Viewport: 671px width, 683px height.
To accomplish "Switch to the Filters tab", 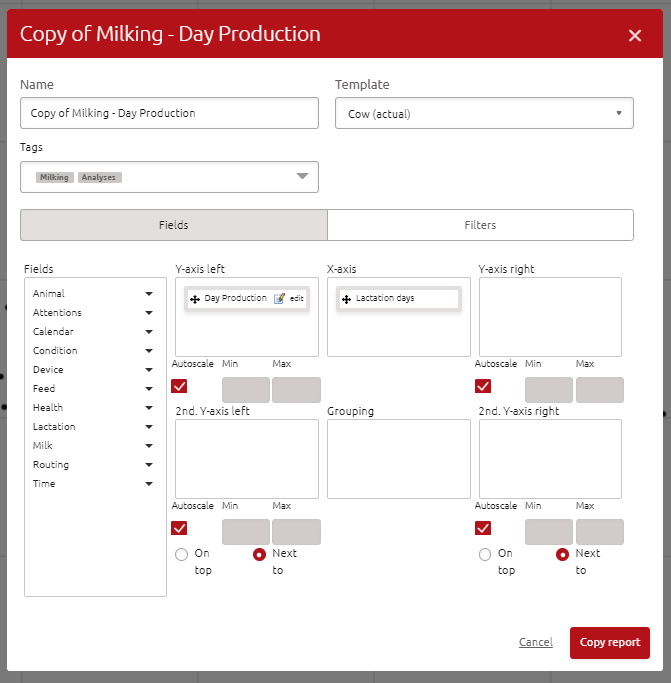I will 480,225.
